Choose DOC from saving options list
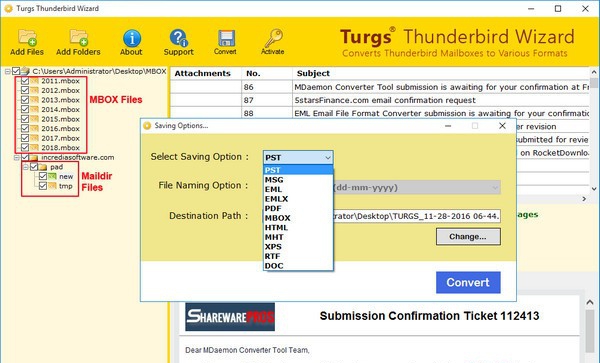Viewport: 600px width, 363px height. tap(298, 265)
